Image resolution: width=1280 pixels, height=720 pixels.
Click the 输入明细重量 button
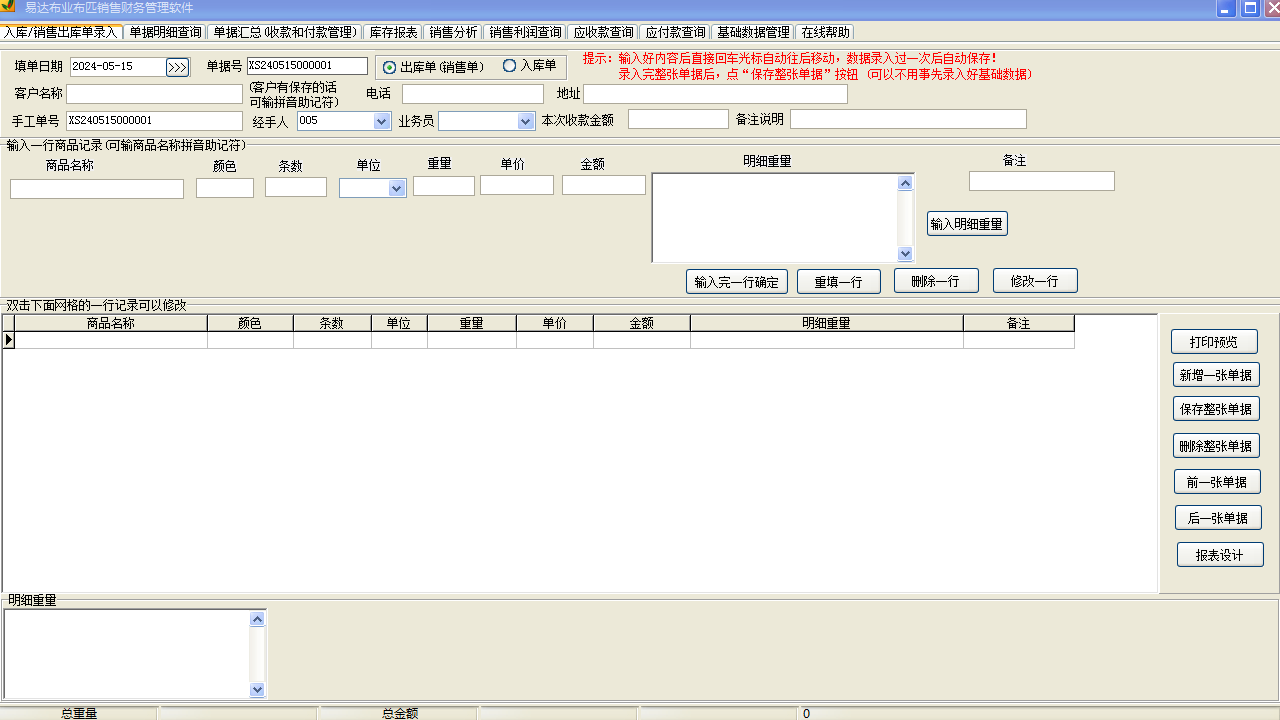tap(967, 224)
